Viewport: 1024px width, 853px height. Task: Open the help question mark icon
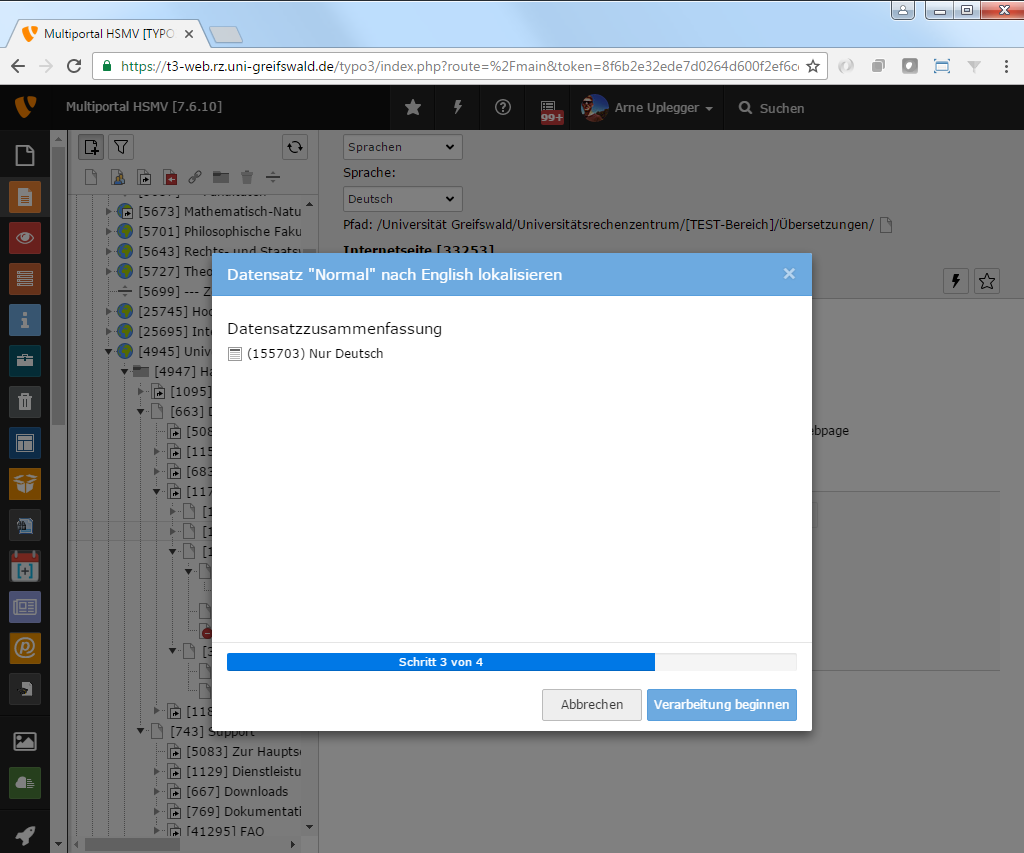[x=503, y=108]
